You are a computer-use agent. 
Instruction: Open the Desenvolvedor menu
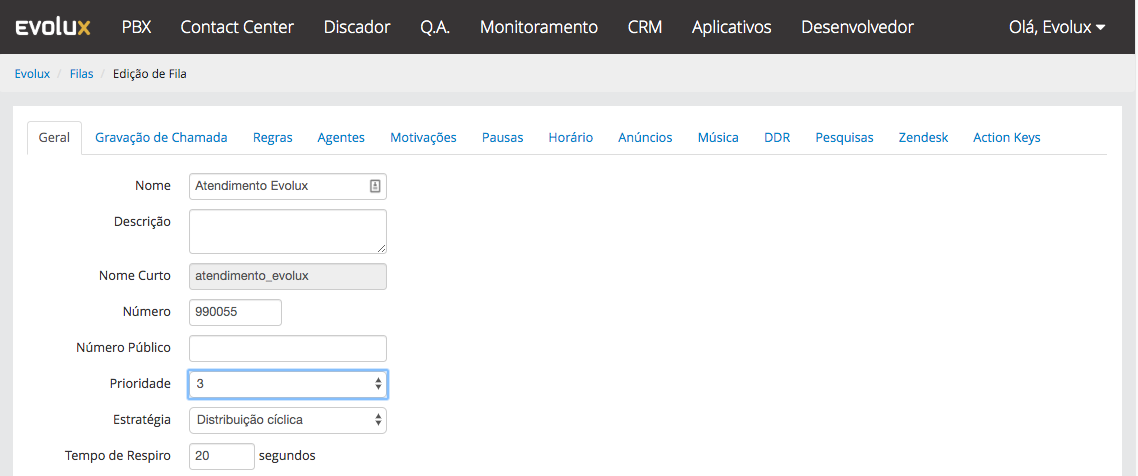point(857,28)
